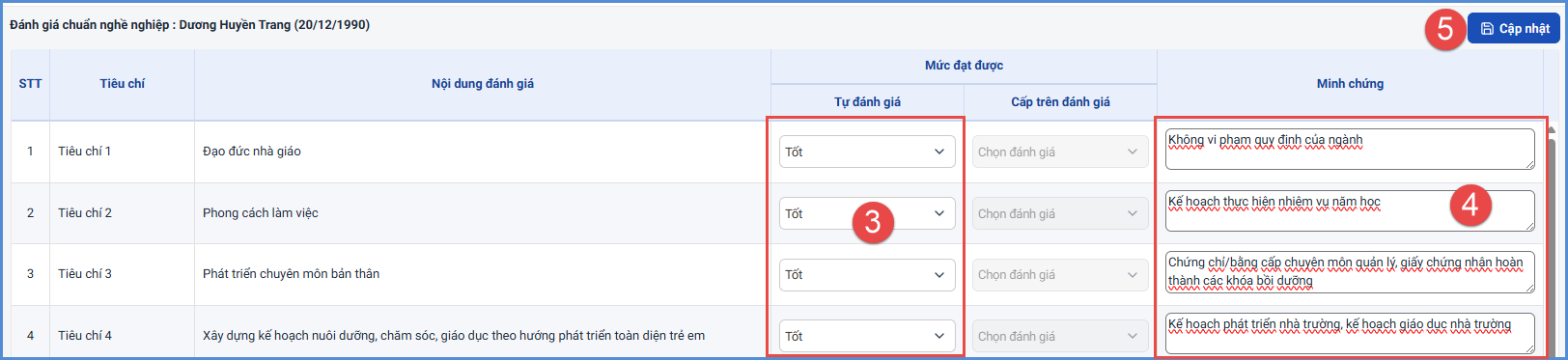Screen dimensions: 1568x360
Task: Click the 'Mức đạt được' header
Action: click(x=964, y=66)
